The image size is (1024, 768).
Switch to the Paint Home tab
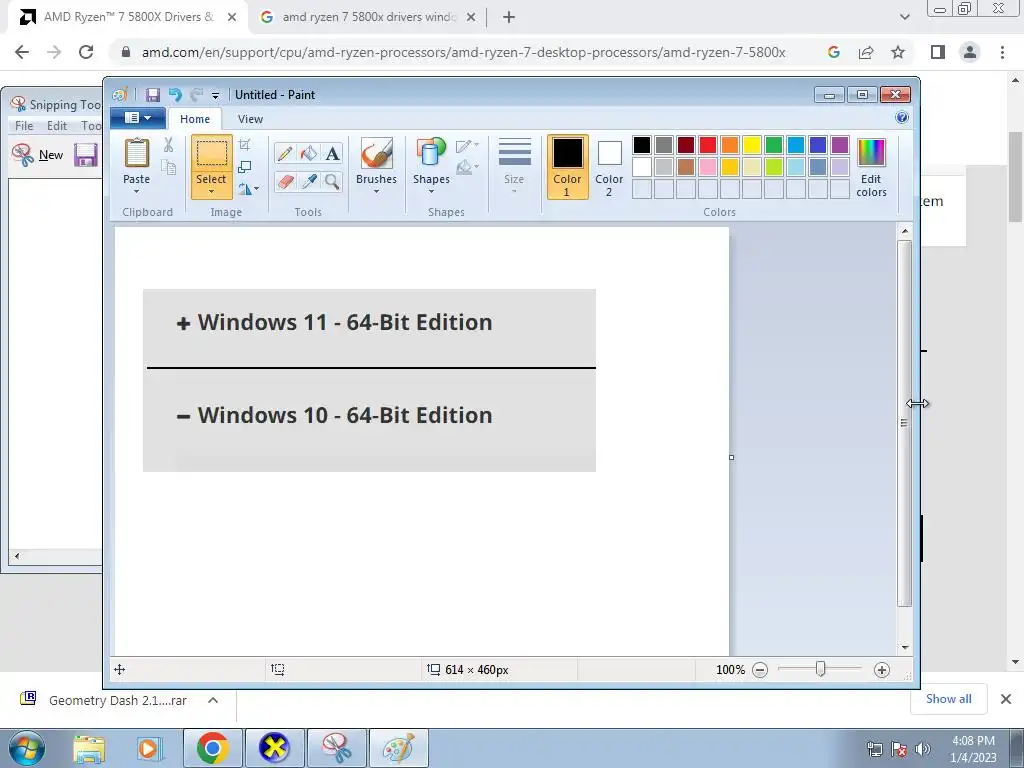(195, 119)
